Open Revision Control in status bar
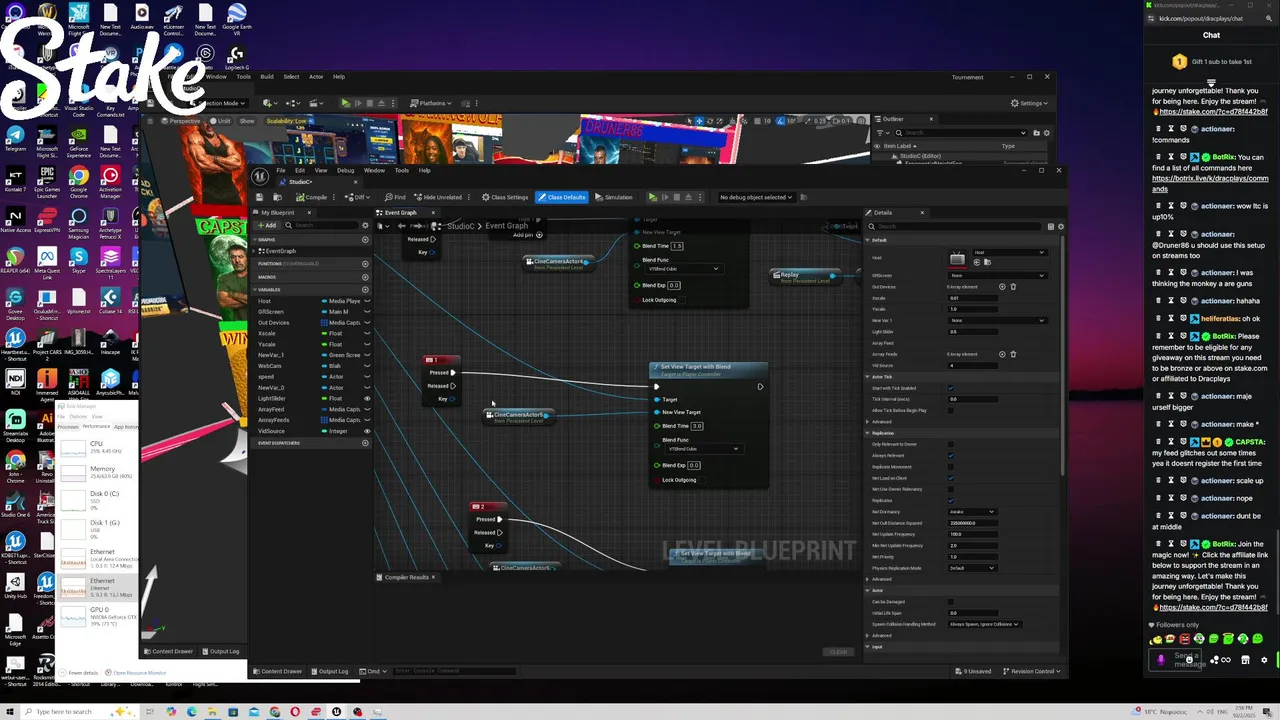The width and height of the screenshot is (1280, 720). coord(1031,671)
